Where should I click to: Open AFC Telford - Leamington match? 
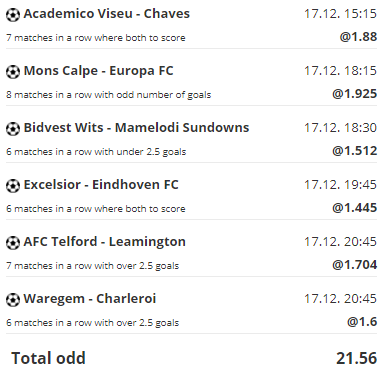(x=105, y=242)
